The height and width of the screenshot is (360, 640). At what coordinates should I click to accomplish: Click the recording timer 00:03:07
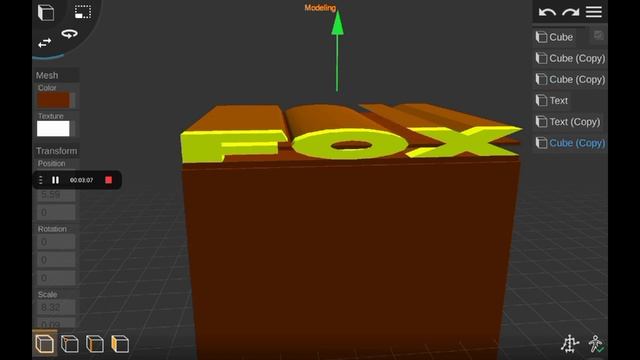pyautogui.click(x=81, y=180)
